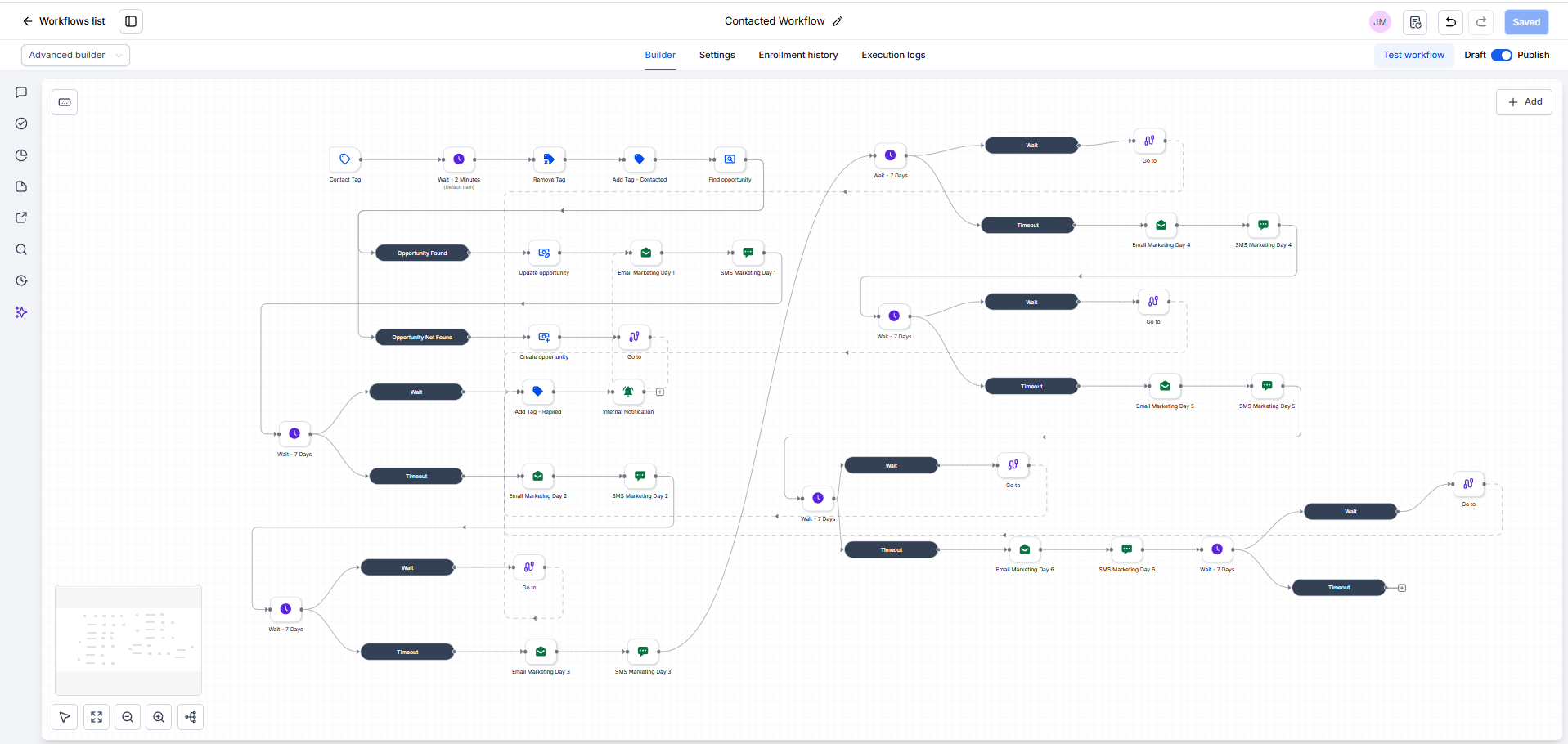Go back to Workflows list
The width and height of the screenshot is (1568, 744).
coord(64,21)
